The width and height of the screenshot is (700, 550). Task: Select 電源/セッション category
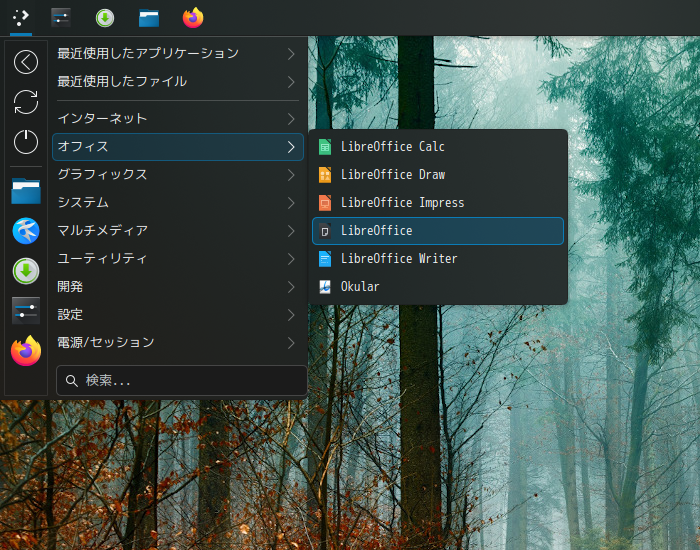pos(178,343)
